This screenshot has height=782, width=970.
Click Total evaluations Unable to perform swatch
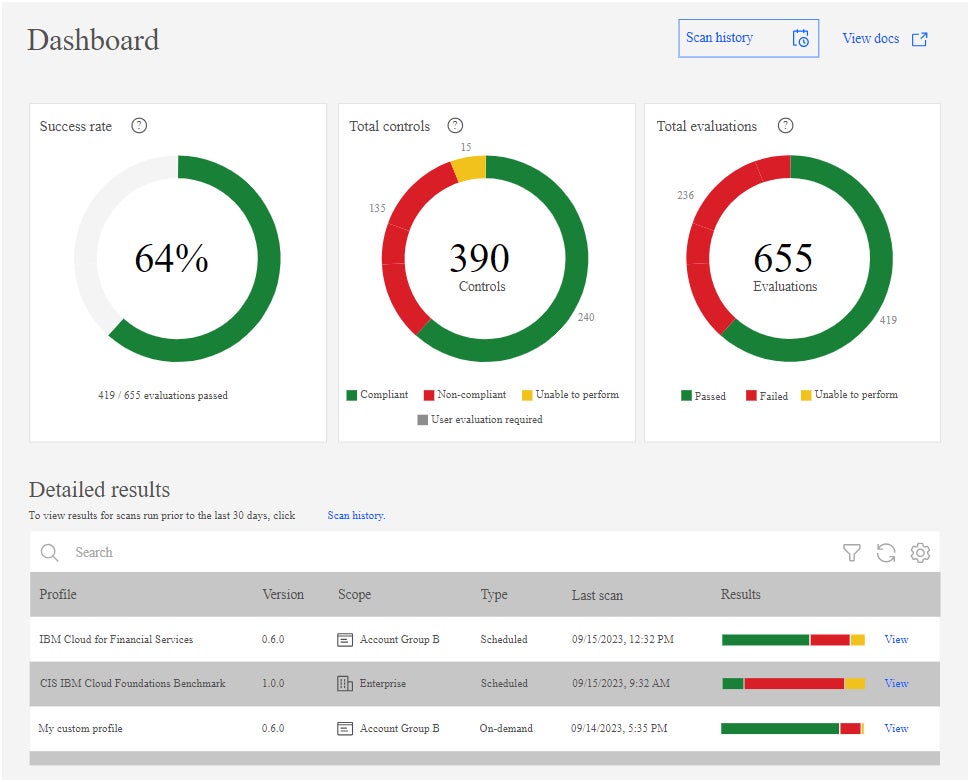tap(806, 395)
